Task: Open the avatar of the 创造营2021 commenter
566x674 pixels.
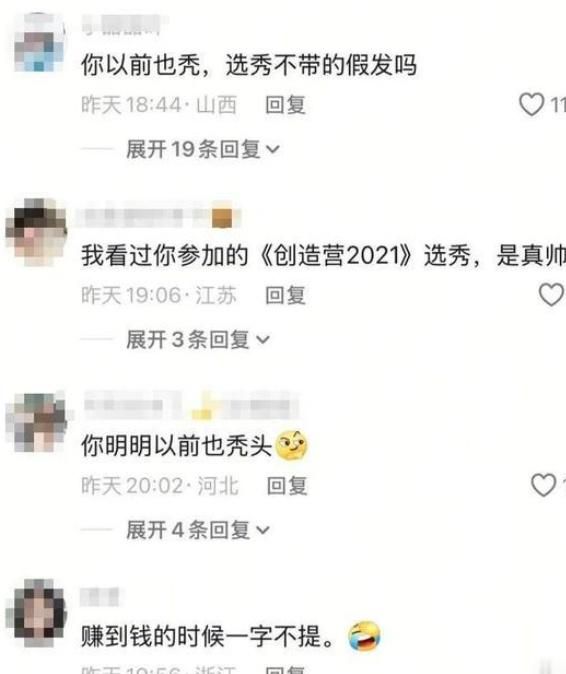Action: pos(36,232)
